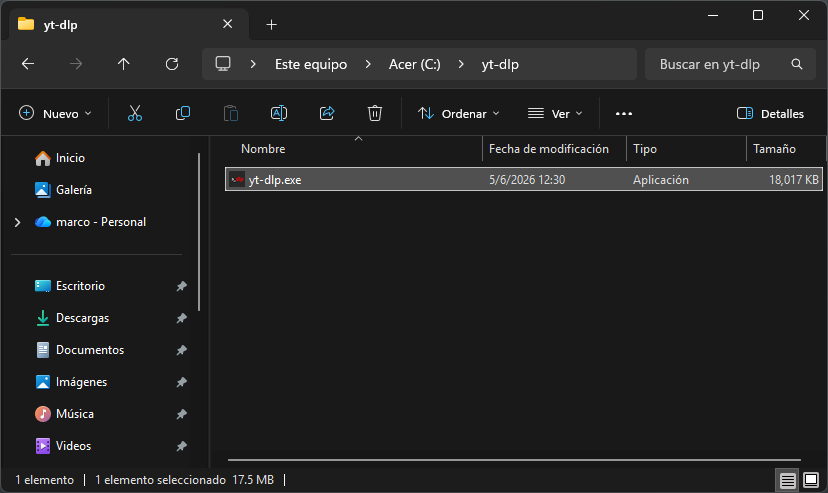Unpin Escritorio via its pin icon
This screenshot has height=493, width=828.
pyautogui.click(x=182, y=286)
